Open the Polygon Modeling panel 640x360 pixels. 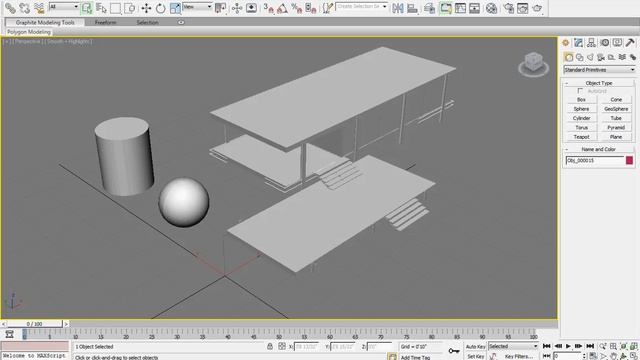[29, 32]
